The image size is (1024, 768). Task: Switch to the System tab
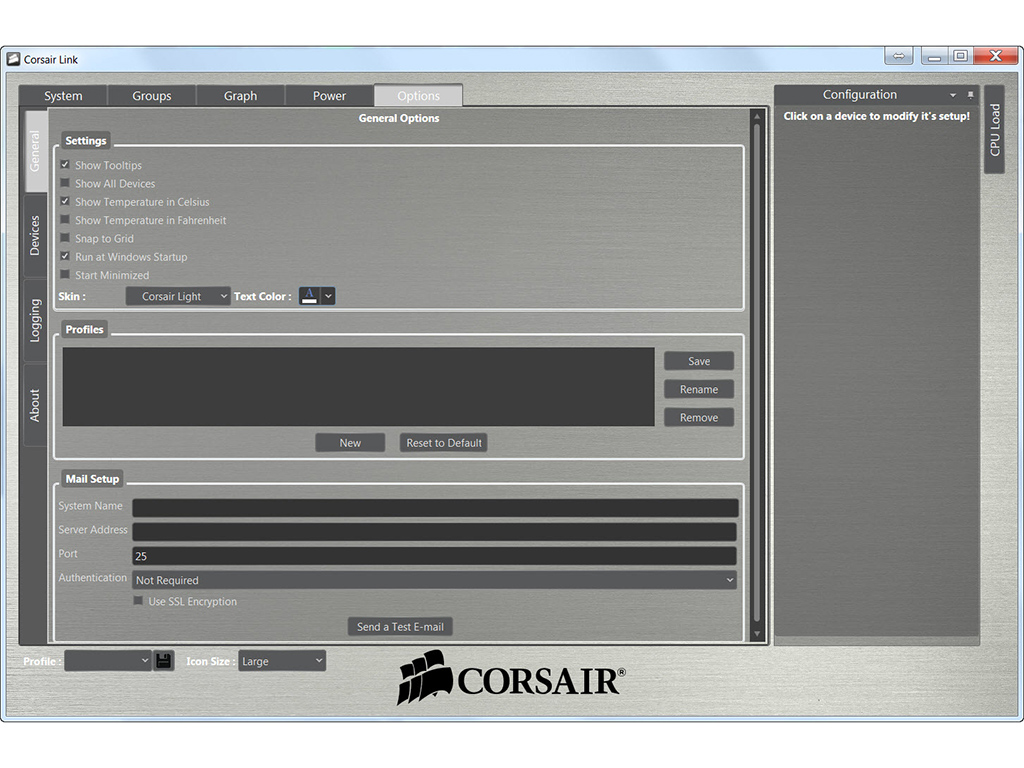click(x=63, y=96)
